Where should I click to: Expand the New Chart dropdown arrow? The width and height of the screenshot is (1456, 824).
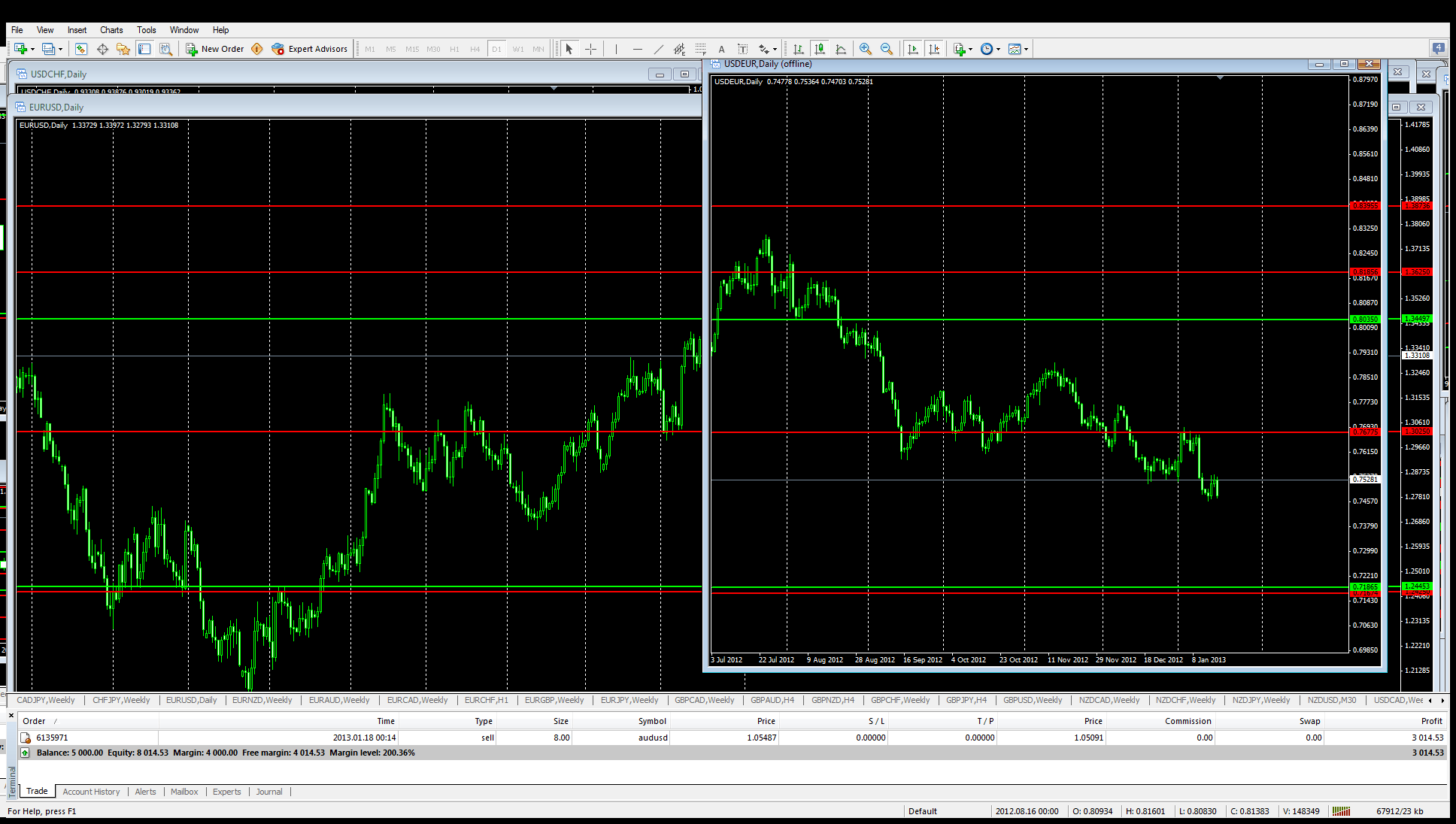32,49
